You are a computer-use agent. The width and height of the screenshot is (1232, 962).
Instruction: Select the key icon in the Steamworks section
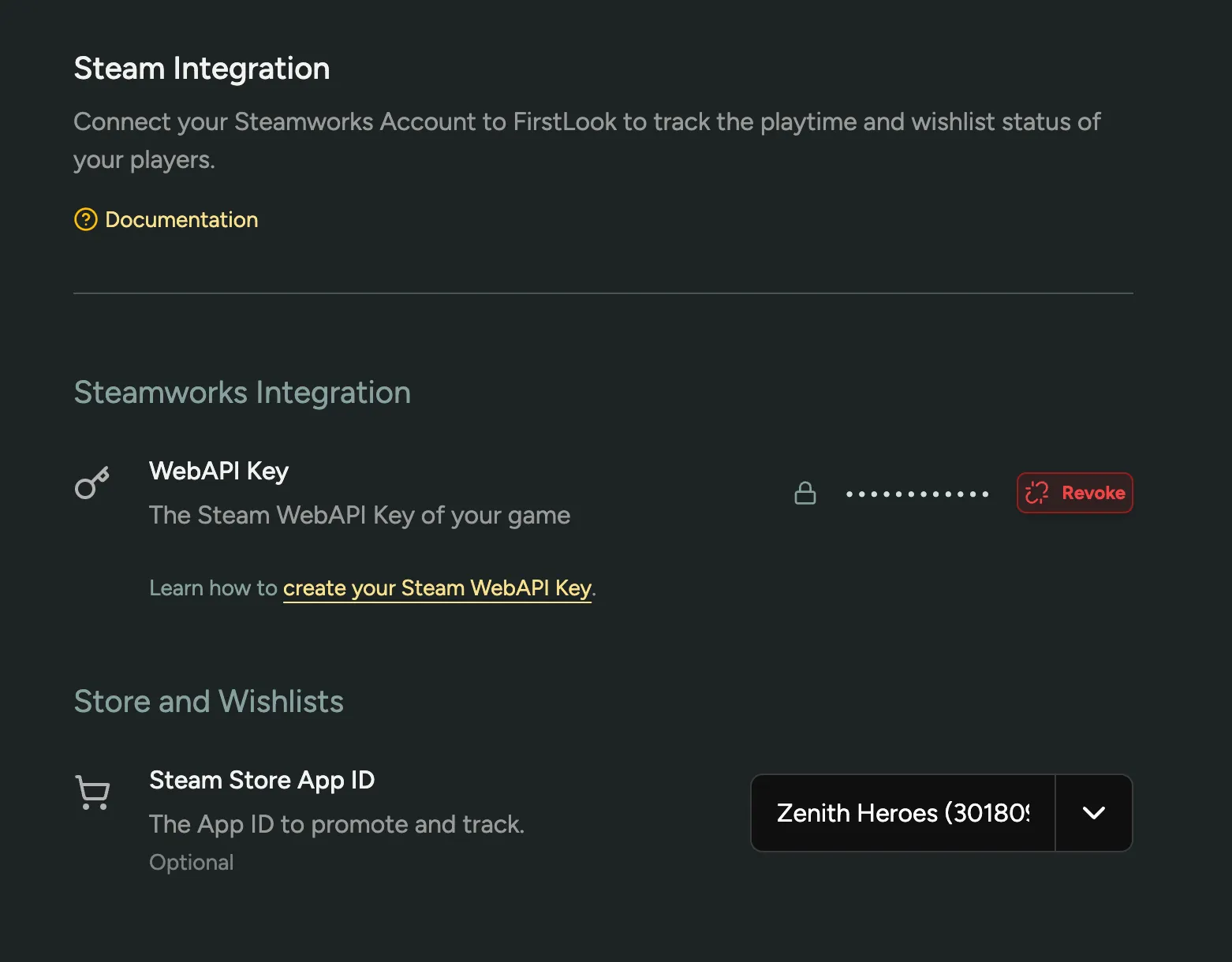[91, 483]
